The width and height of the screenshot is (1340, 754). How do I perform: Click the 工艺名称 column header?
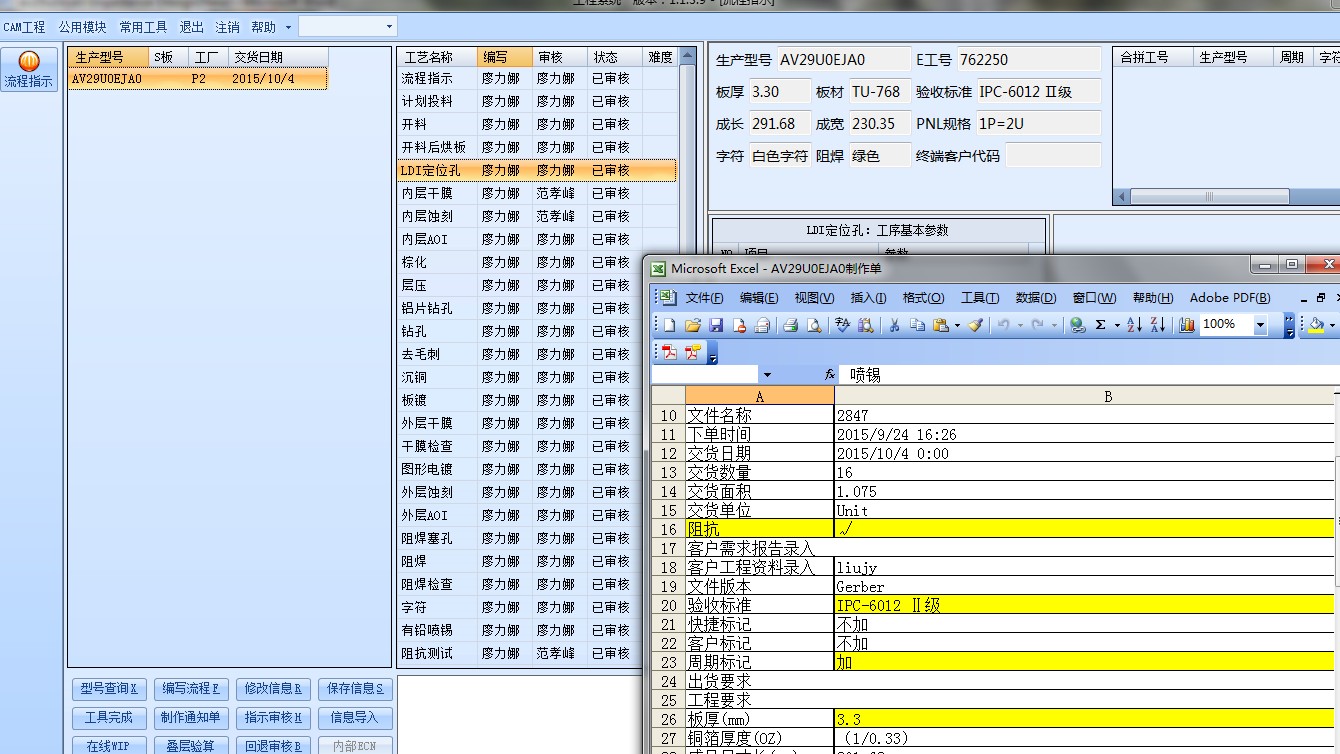pos(437,57)
